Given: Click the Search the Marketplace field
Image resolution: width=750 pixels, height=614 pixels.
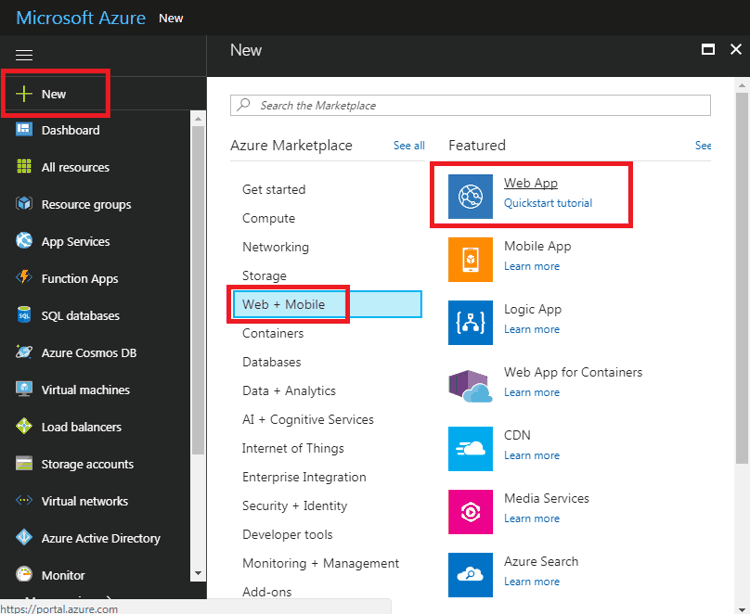Looking at the screenshot, I should pyautogui.click(x=470, y=105).
